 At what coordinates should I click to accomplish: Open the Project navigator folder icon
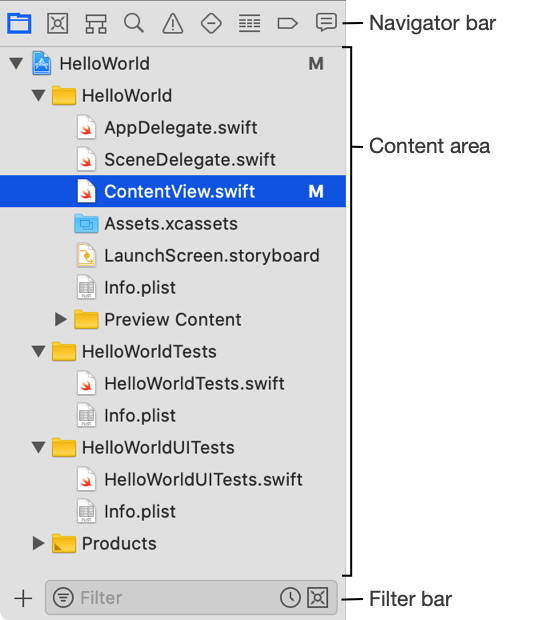19,23
